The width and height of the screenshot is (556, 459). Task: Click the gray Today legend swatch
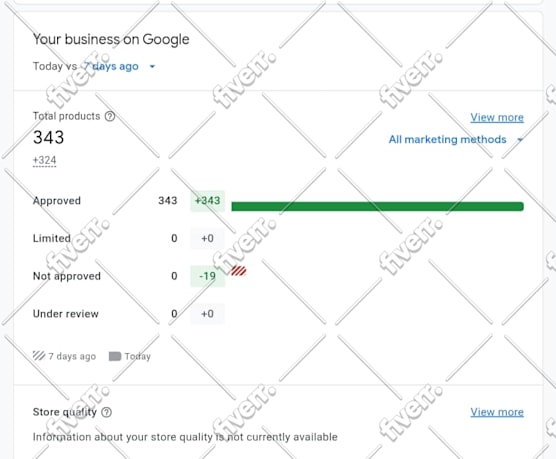115,356
